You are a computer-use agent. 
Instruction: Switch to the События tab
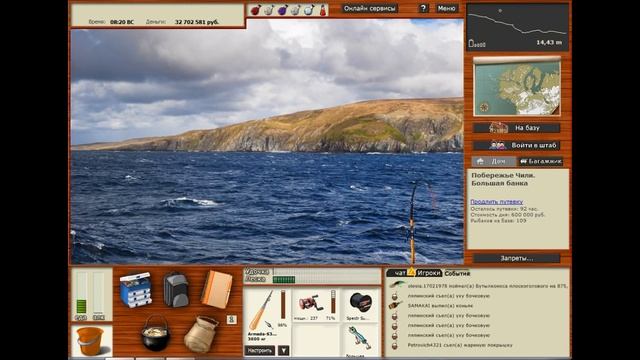point(457,273)
